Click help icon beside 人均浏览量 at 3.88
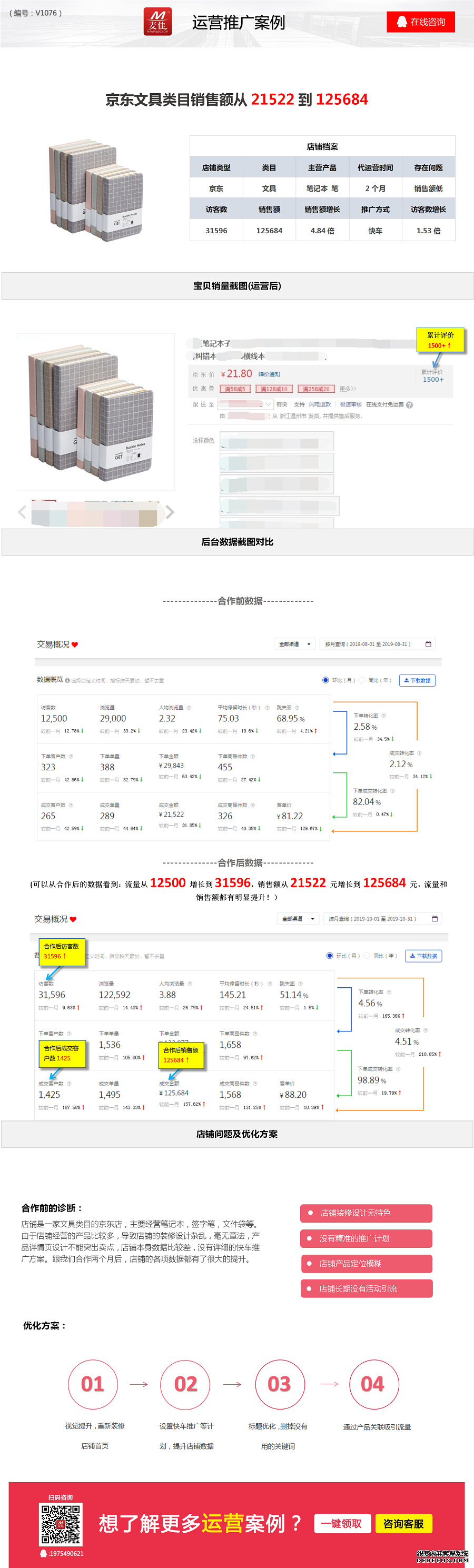474x1568 pixels. tap(190, 984)
